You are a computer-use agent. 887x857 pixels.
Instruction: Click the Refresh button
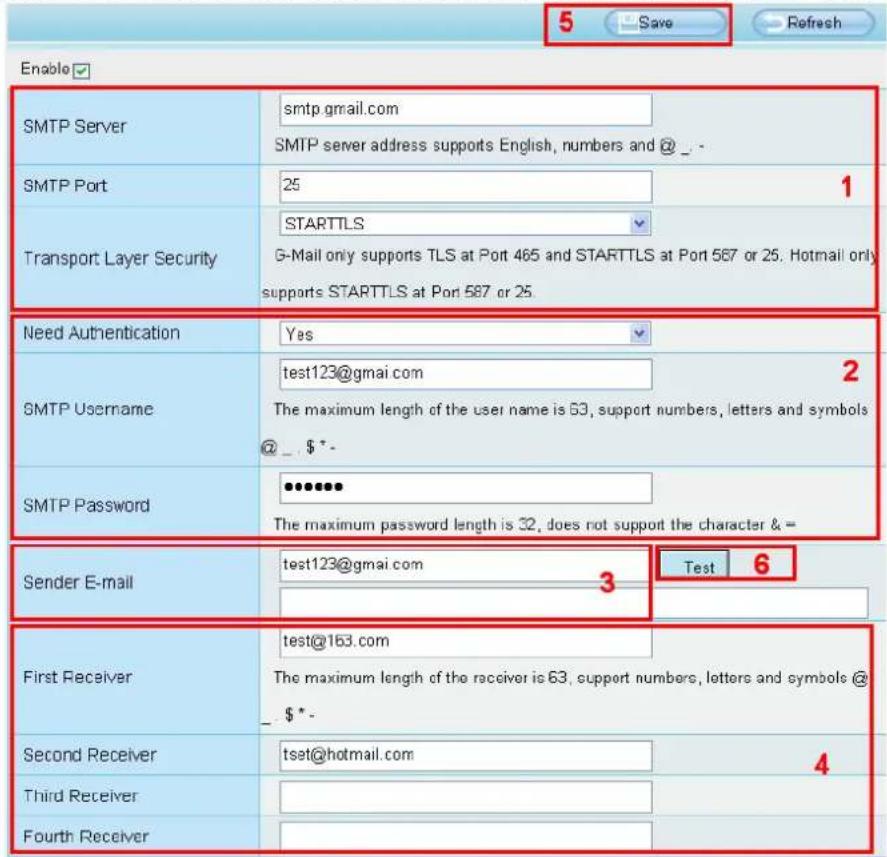pyautogui.click(x=813, y=23)
